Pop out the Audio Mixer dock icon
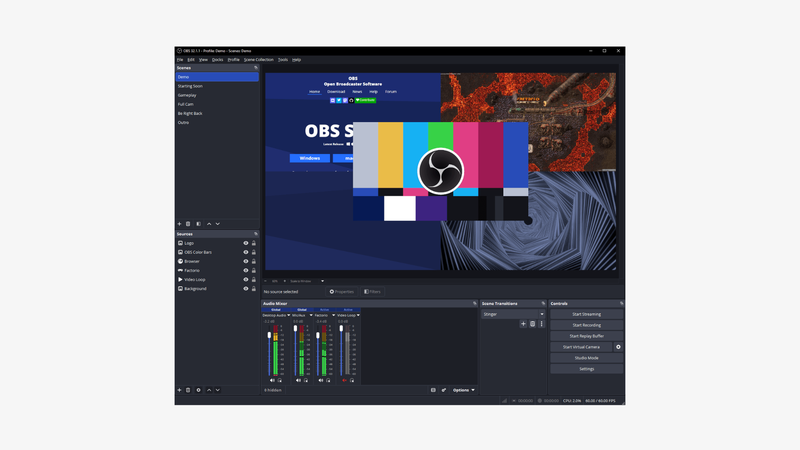The height and width of the screenshot is (450, 800). 474,304
